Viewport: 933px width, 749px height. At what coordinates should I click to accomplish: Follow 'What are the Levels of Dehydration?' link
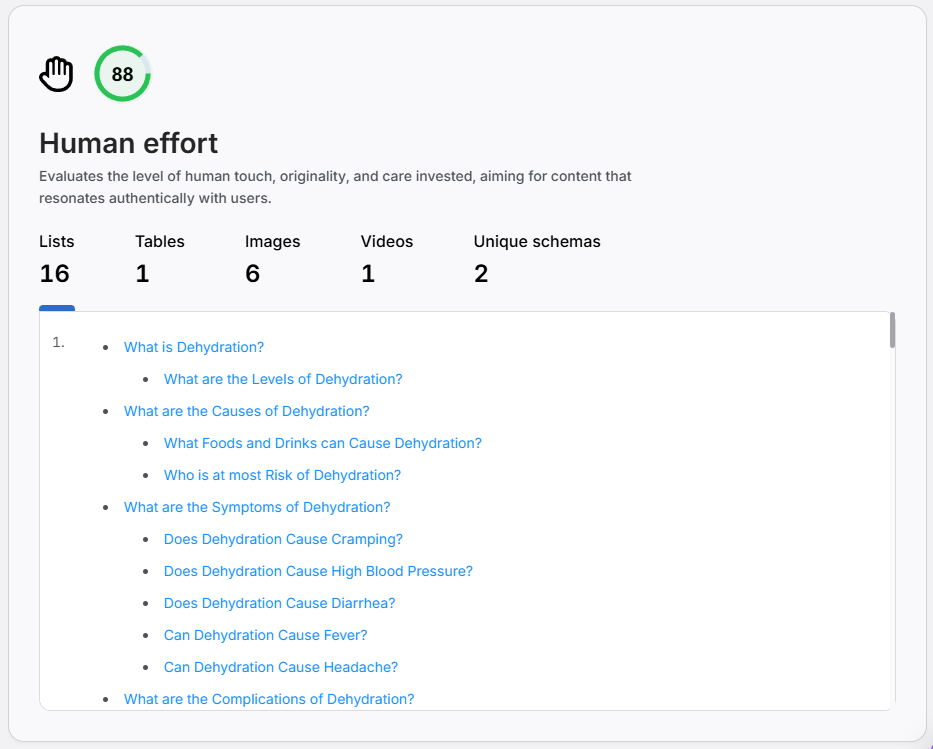click(283, 379)
